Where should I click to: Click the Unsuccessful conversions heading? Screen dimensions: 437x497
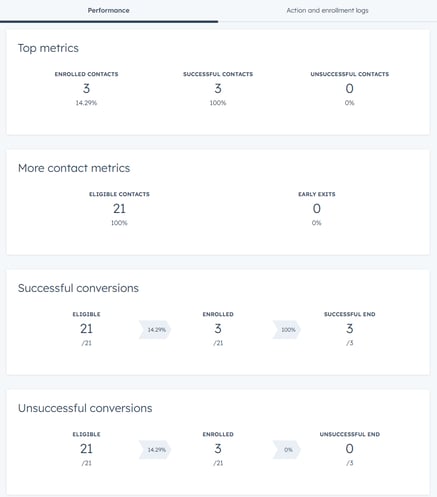click(x=85, y=408)
